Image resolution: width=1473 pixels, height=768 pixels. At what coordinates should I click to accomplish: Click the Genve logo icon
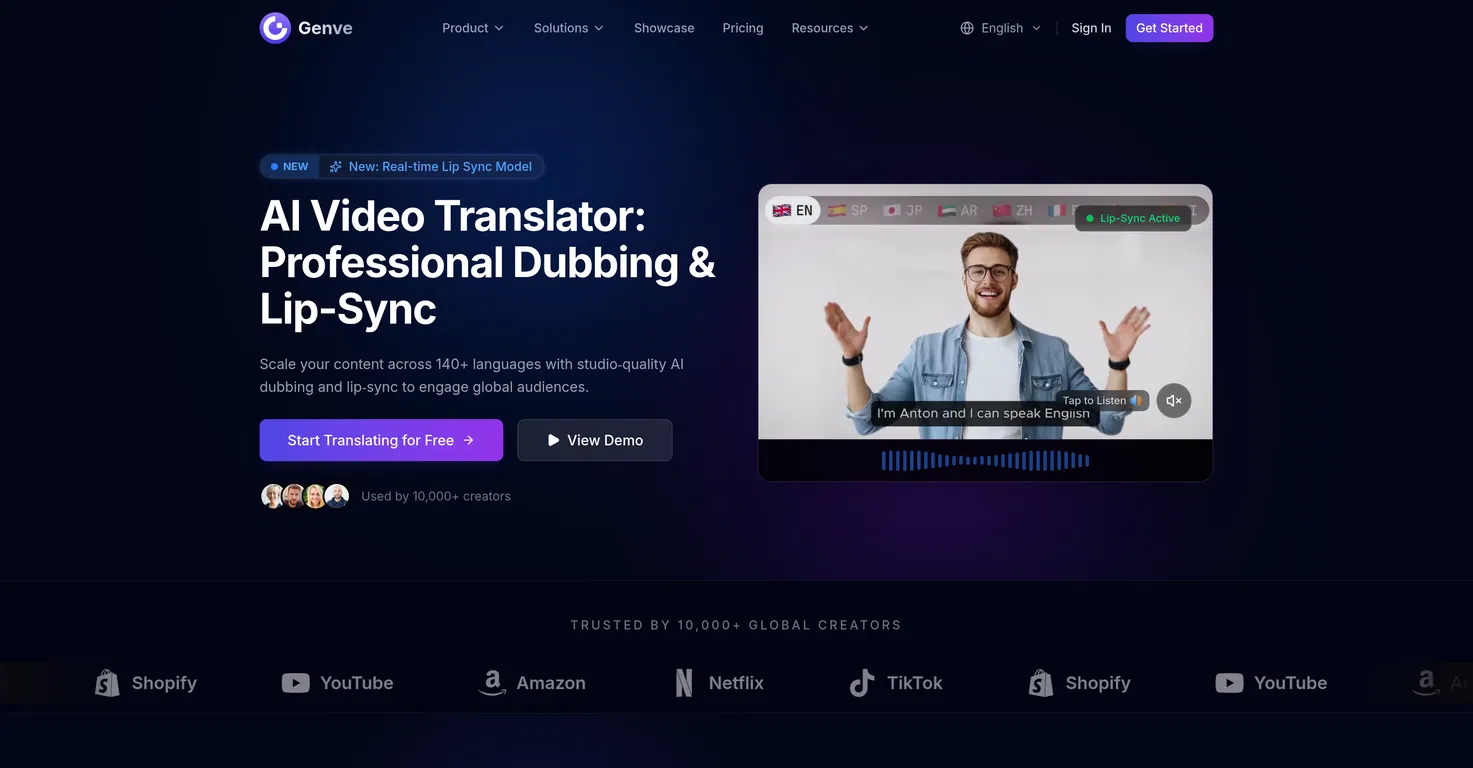coord(275,28)
